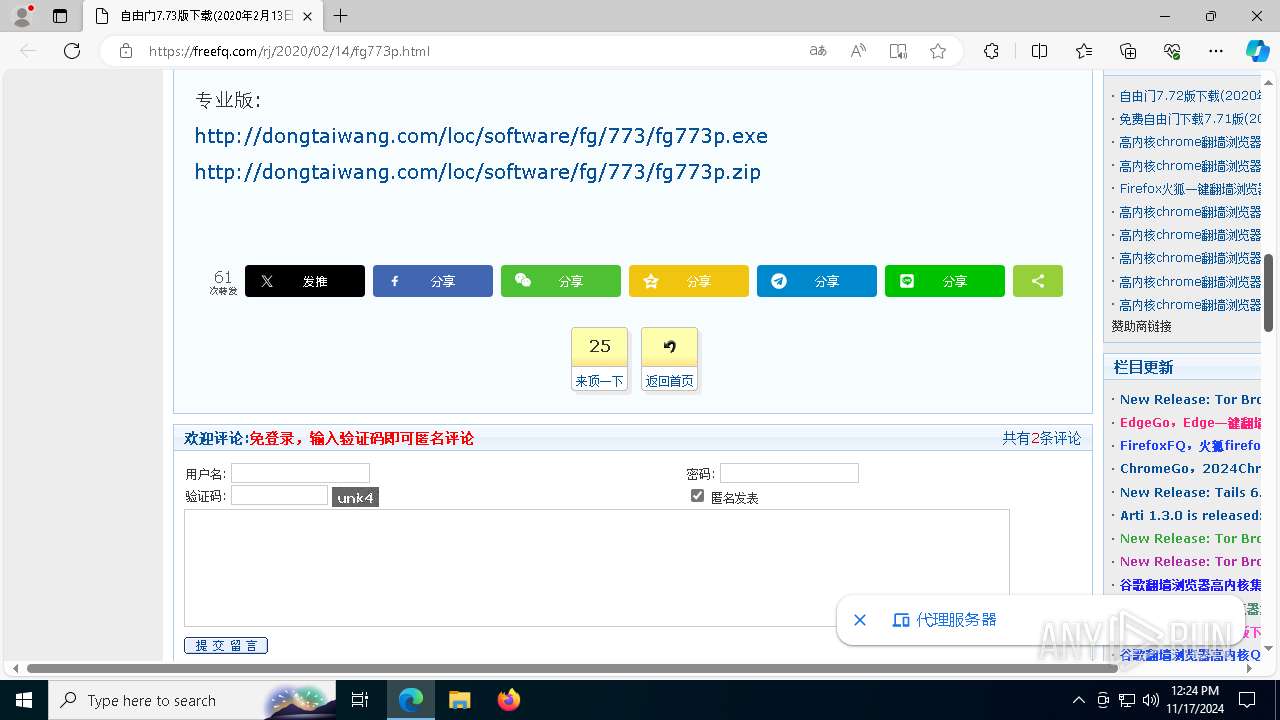Open 自由门7.72版下载 sidebar link

pyautogui.click(x=1190, y=96)
